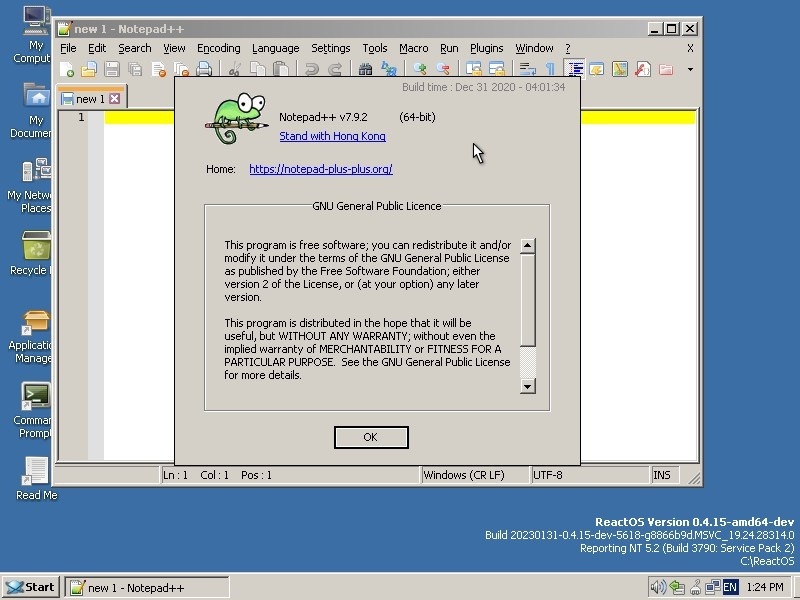Click the Function List toolbar icon
The width and height of the screenshot is (800, 600).
click(x=643, y=69)
